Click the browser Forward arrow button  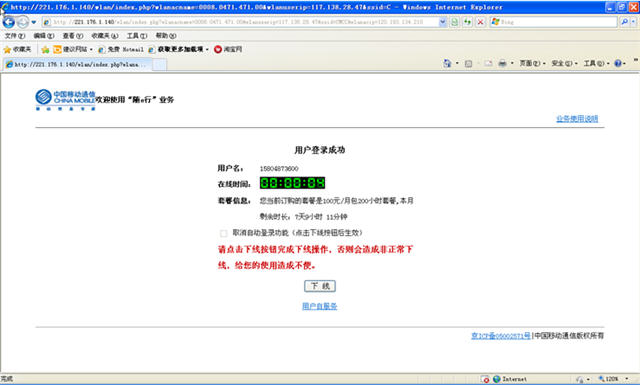coord(22,22)
